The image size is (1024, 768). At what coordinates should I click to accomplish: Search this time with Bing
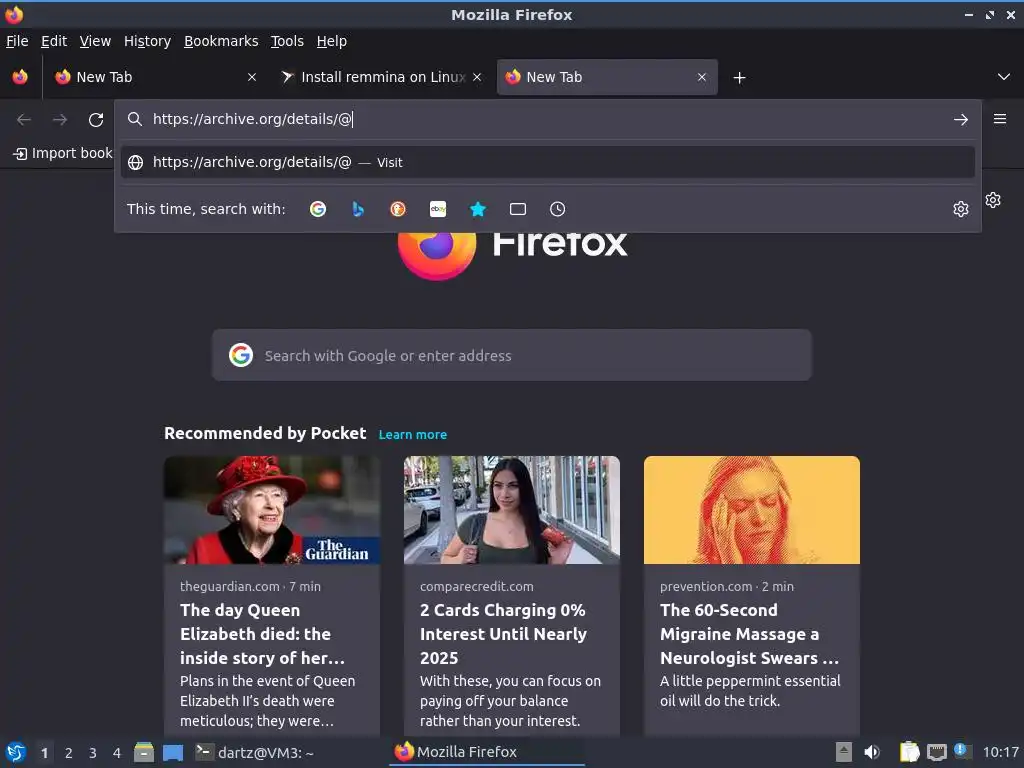358,209
